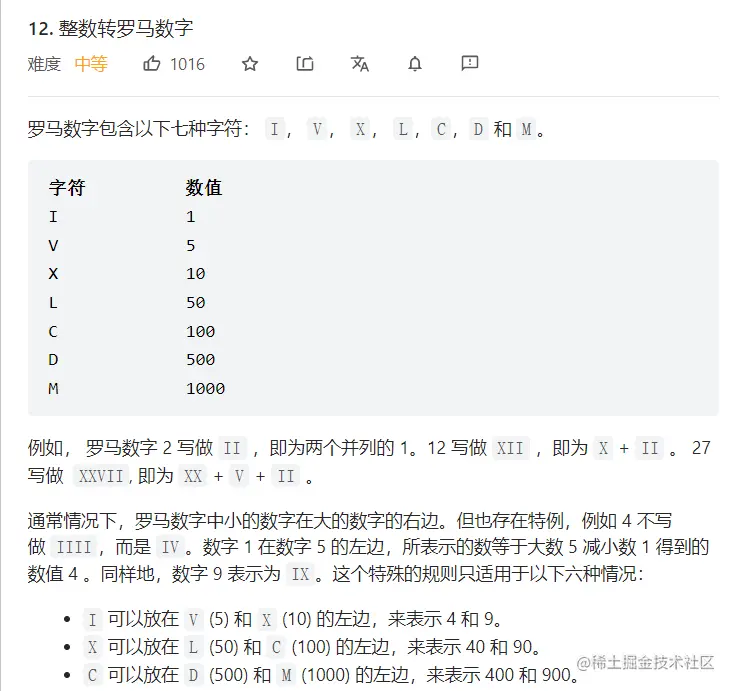Click the bell notification icon
Image resolution: width=734 pixels, height=691 pixels.
(415, 64)
